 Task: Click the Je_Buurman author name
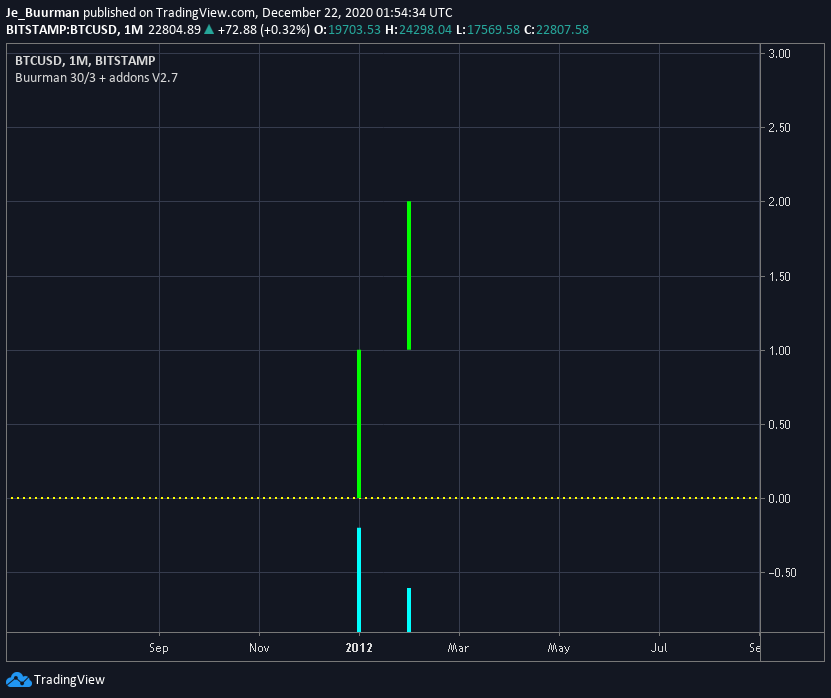(42, 13)
